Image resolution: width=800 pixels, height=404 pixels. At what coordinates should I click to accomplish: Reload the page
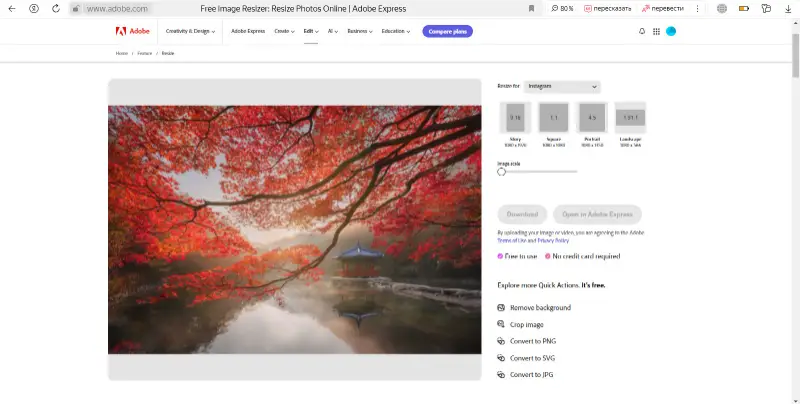[56, 9]
